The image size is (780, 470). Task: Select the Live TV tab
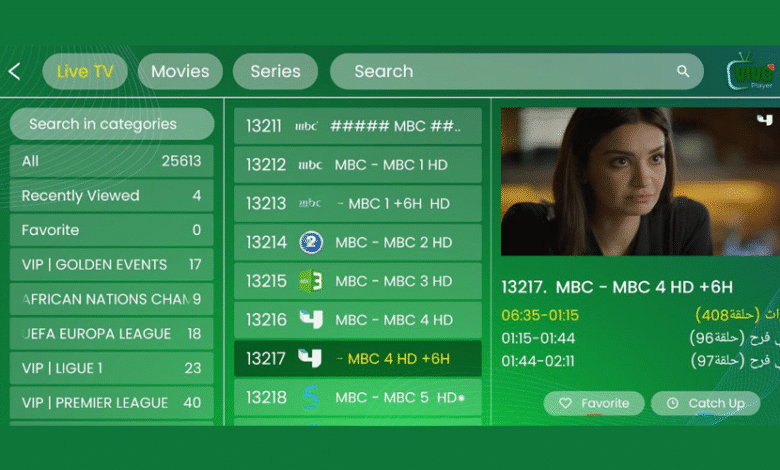pos(85,71)
